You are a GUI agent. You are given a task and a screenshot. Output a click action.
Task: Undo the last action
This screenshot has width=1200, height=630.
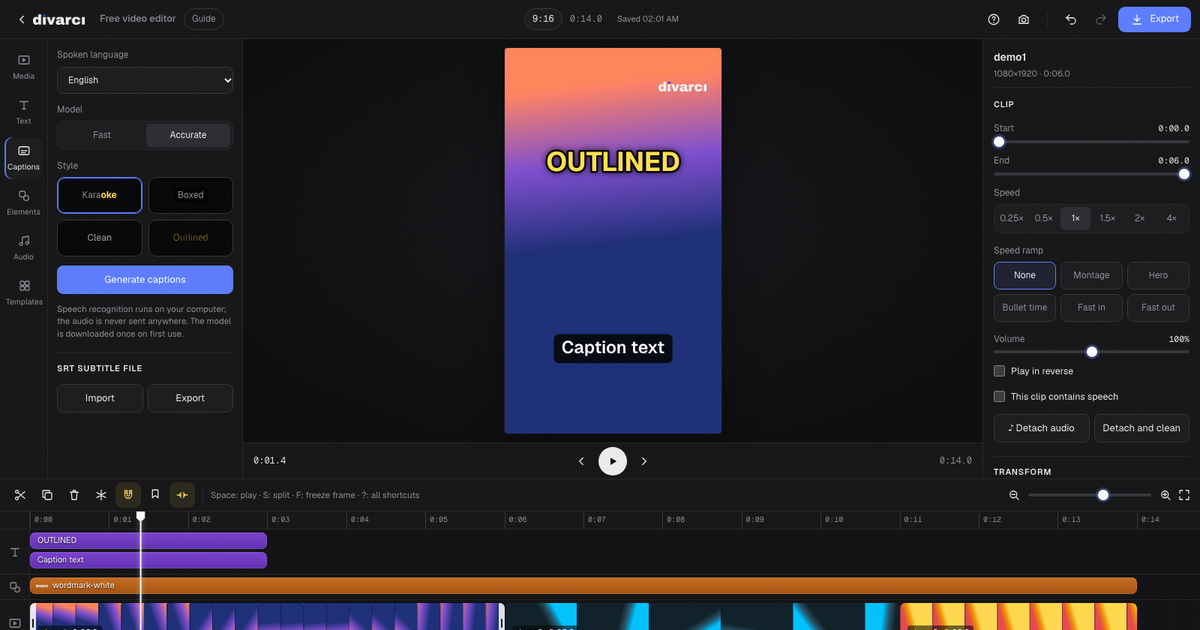tap(1071, 19)
